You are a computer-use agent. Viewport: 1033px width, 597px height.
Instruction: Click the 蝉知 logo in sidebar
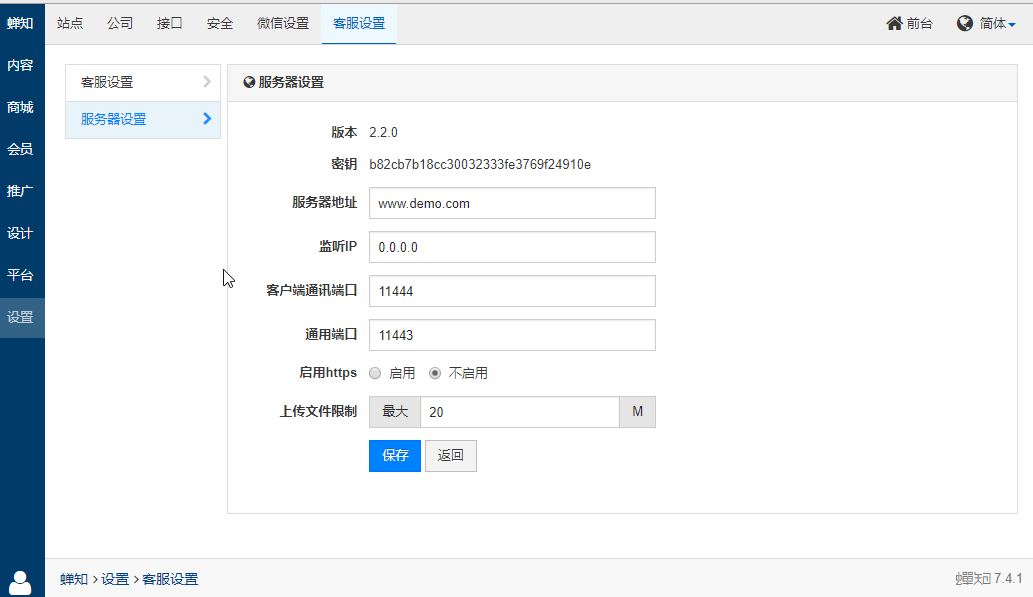click(x=20, y=24)
